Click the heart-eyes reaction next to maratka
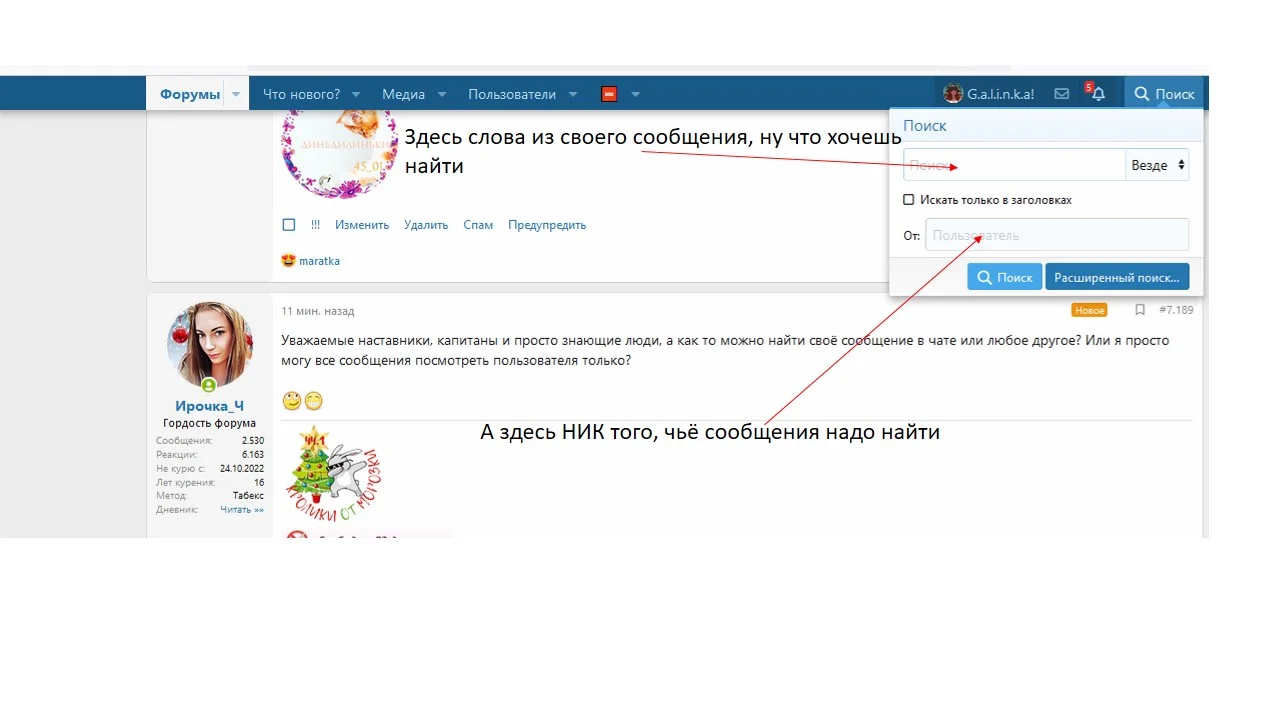 pos(288,260)
